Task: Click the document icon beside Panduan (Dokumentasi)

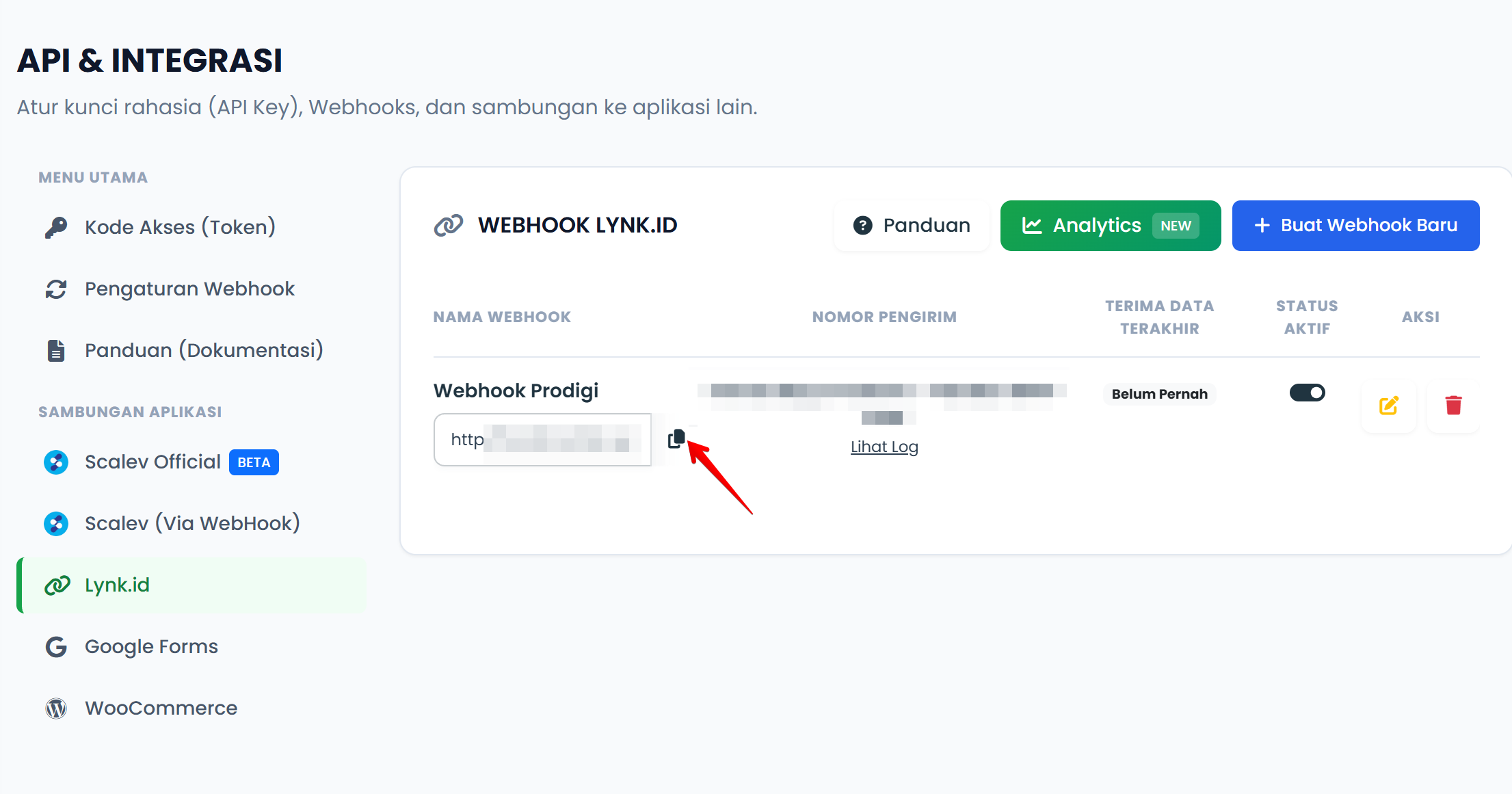Action: (56, 351)
